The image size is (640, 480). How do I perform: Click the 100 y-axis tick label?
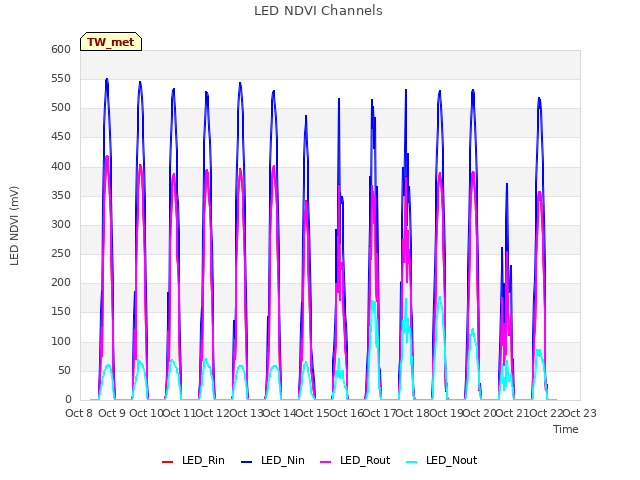click(61, 342)
